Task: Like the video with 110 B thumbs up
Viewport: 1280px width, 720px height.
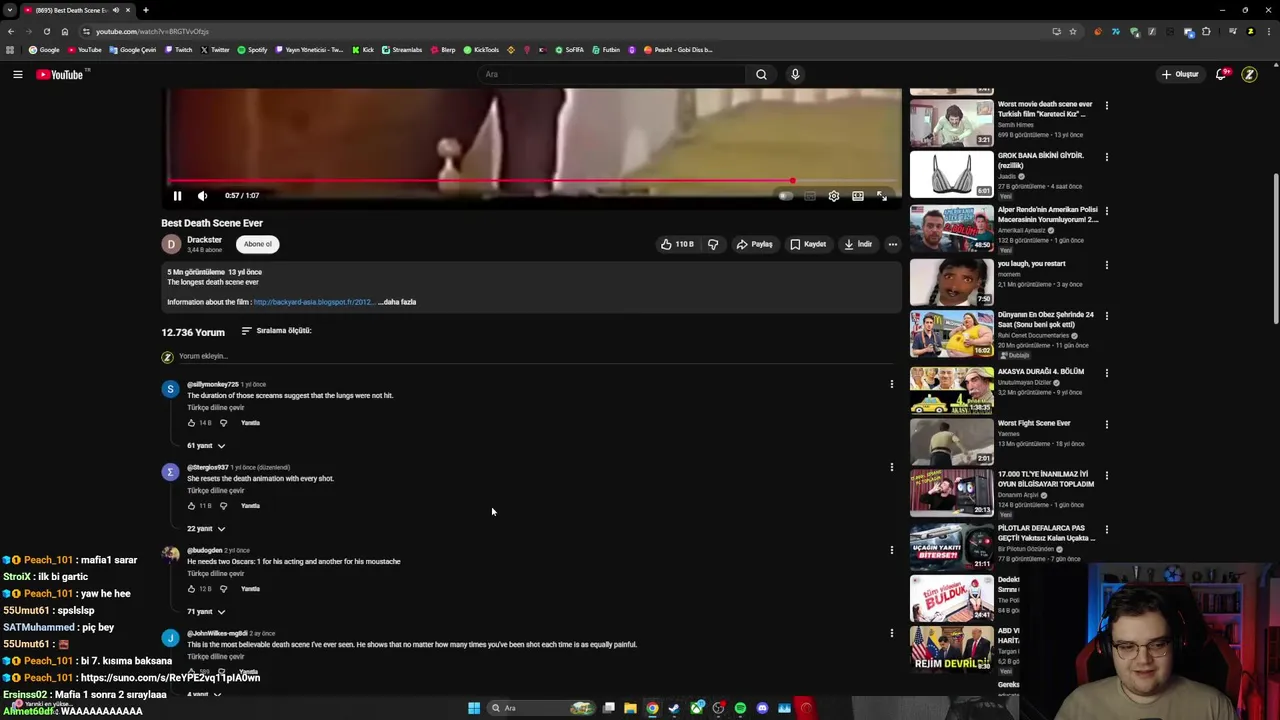Action: 677,244
